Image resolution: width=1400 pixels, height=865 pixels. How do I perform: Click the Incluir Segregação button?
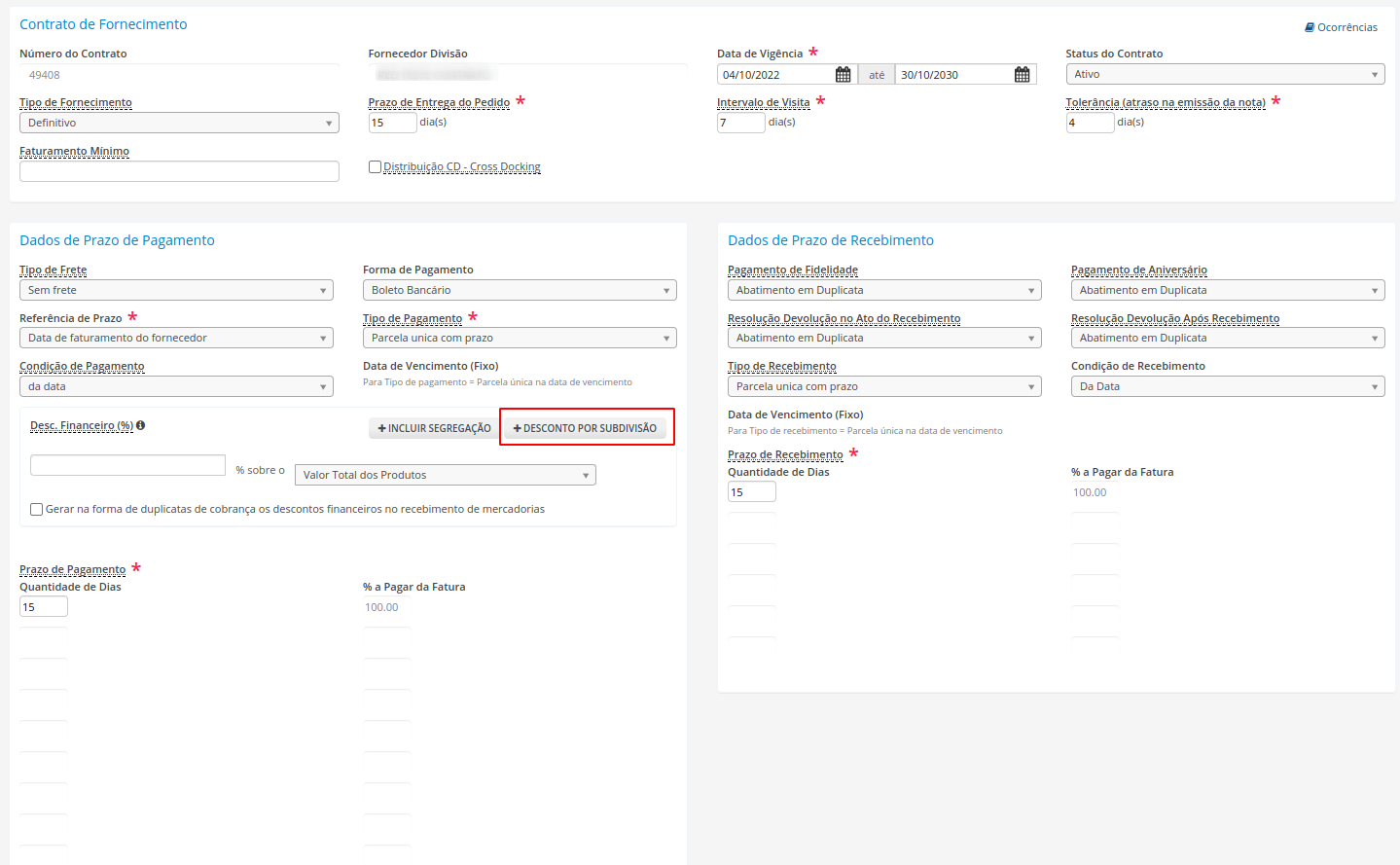[x=434, y=428]
